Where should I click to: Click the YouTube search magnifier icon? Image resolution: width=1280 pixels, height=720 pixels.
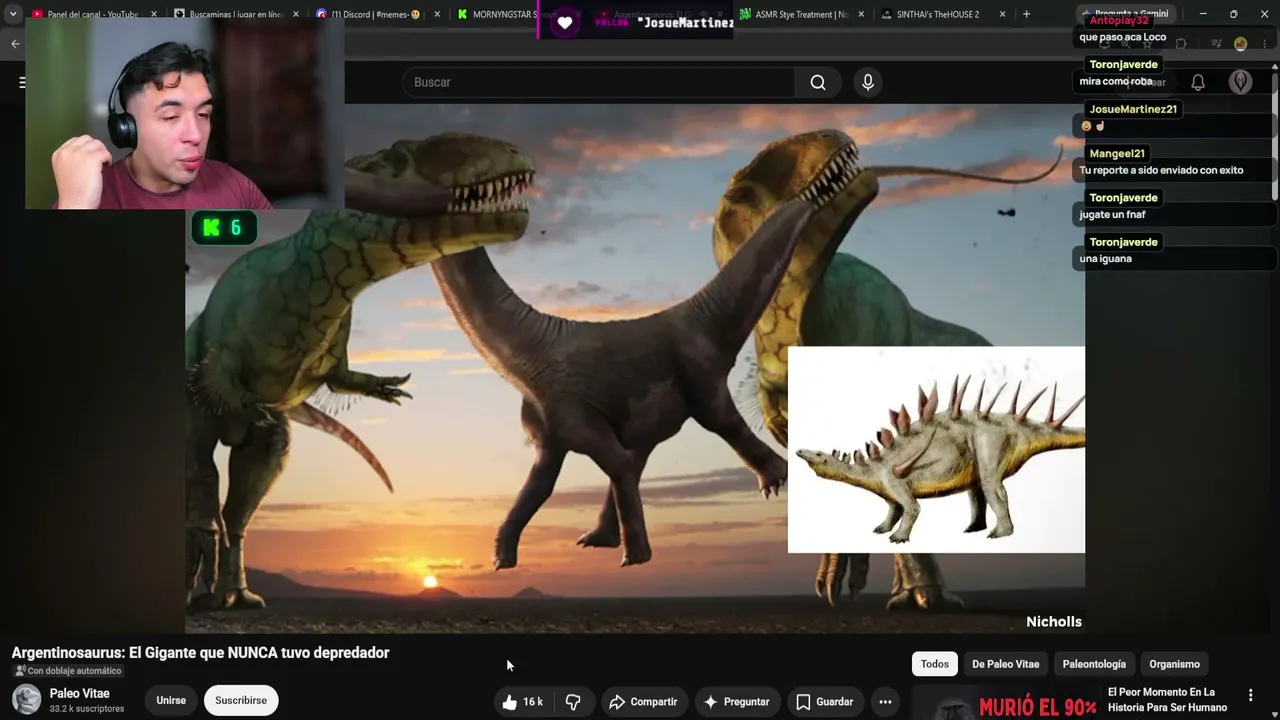pyautogui.click(x=818, y=82)
